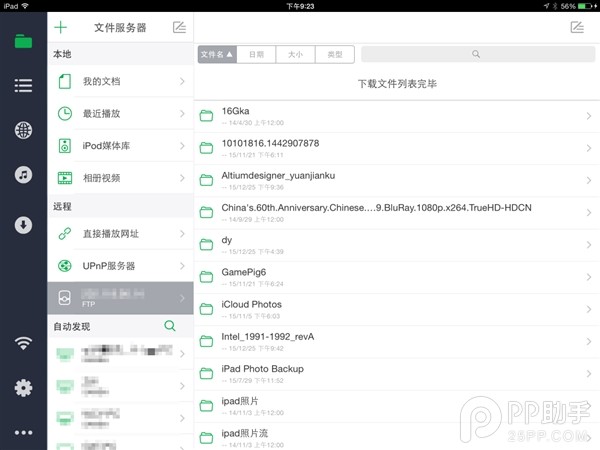The image size is (600, 450).
Task: Open 相册视频 album videos
Action: 121,178
